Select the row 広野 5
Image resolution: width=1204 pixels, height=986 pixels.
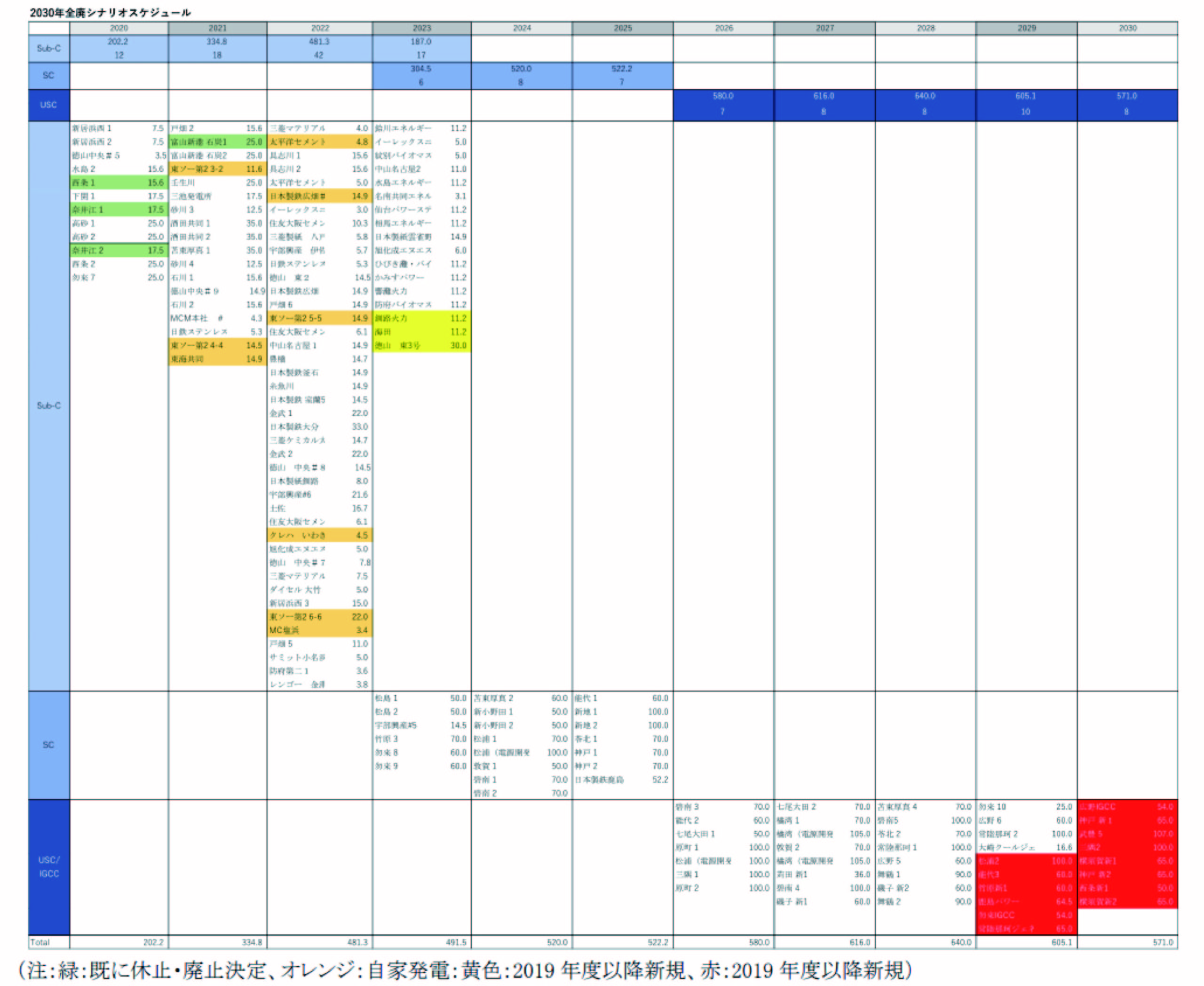pos(925,861)
